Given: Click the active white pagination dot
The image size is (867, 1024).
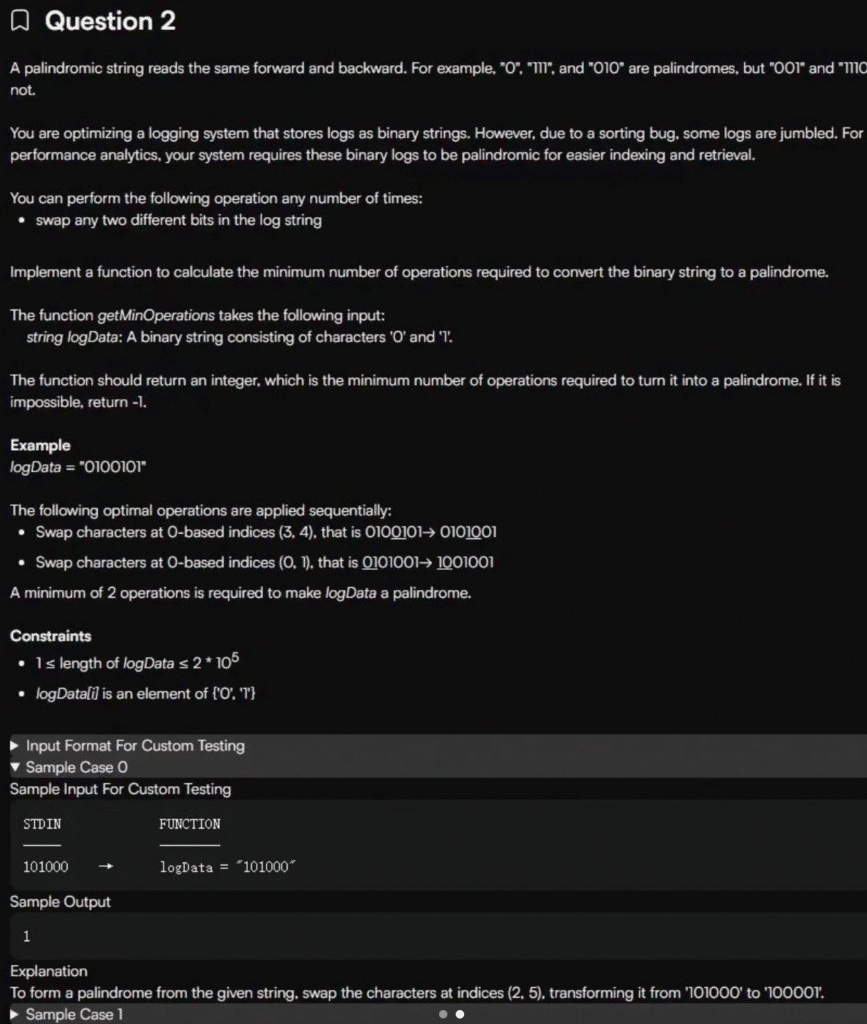Looking at the screenshot, I should click(460, 1014).
